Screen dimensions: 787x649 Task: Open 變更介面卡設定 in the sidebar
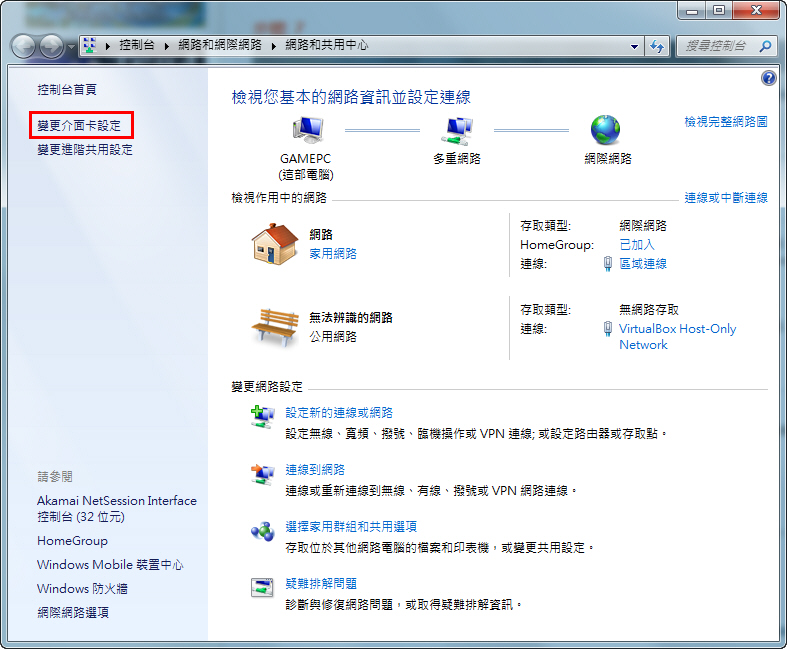point(78,126)
